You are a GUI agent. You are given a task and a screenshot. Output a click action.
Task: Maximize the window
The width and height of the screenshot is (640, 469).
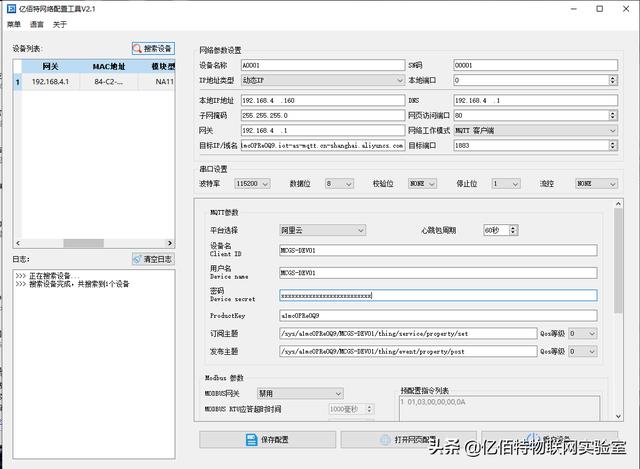point(600,9)
